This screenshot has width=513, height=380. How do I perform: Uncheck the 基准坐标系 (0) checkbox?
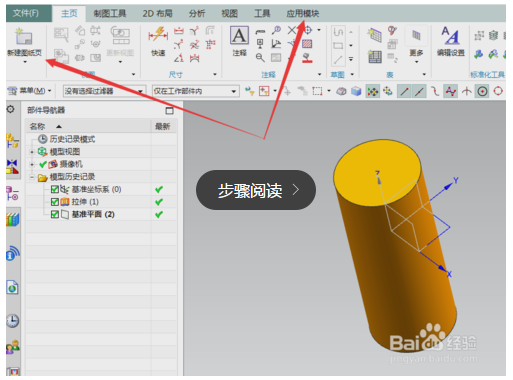(x=55, y=189)
